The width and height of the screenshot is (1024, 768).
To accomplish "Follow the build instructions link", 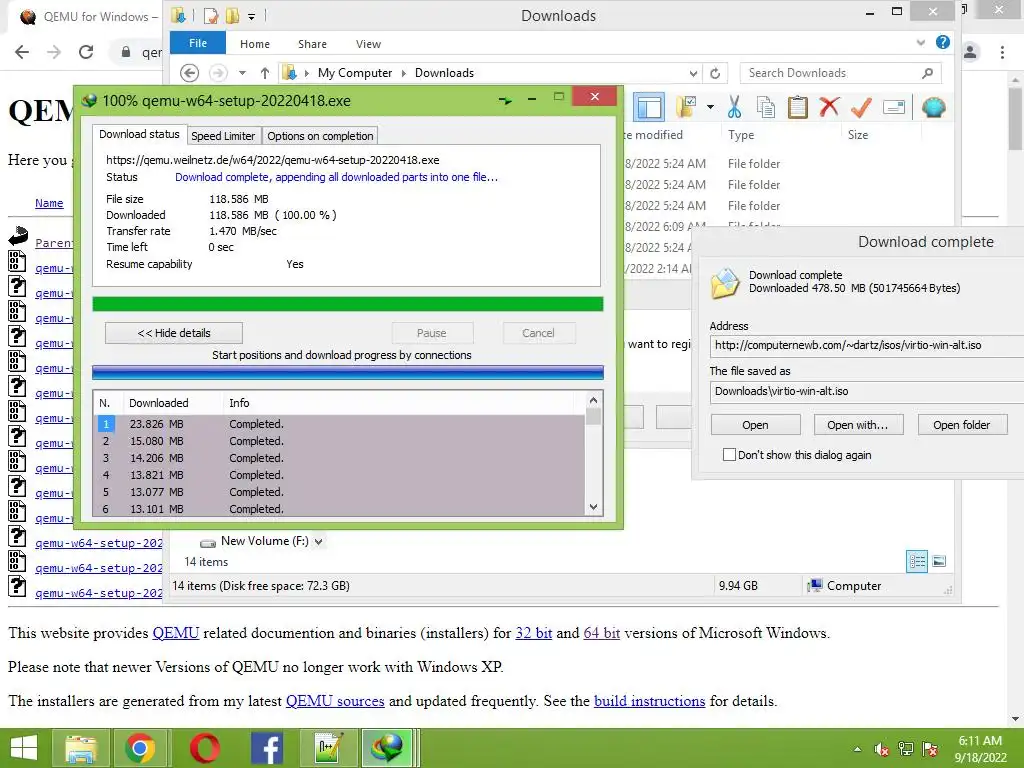I will [x=650, y=701].
